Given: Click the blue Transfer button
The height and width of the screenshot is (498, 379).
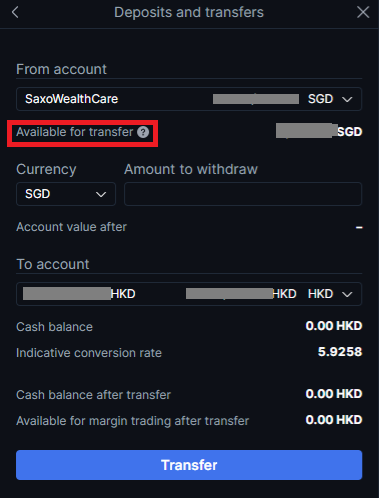Looking at the screenshot, I should [189, 465].
